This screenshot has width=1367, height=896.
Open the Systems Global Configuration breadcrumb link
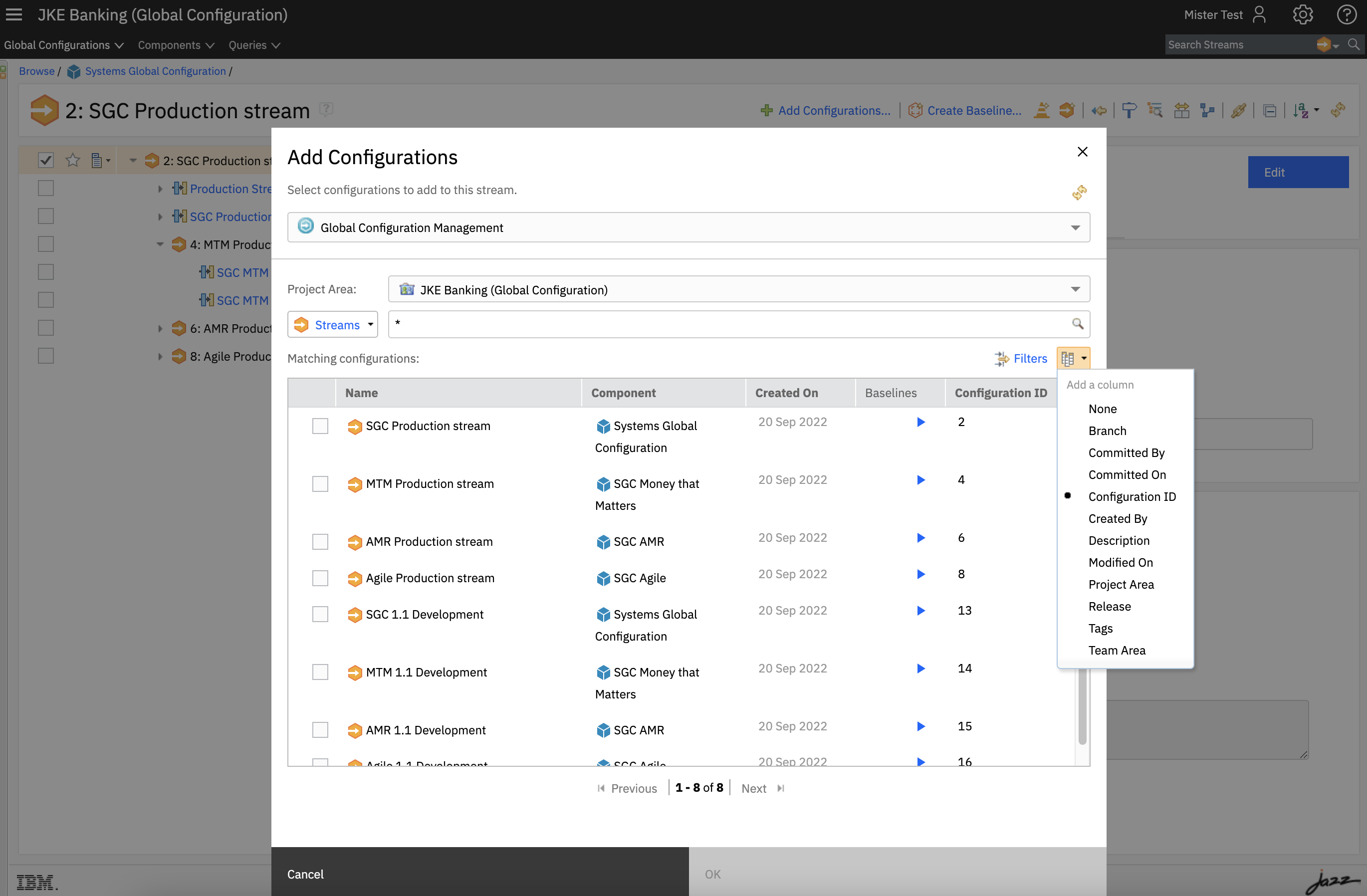155,71
